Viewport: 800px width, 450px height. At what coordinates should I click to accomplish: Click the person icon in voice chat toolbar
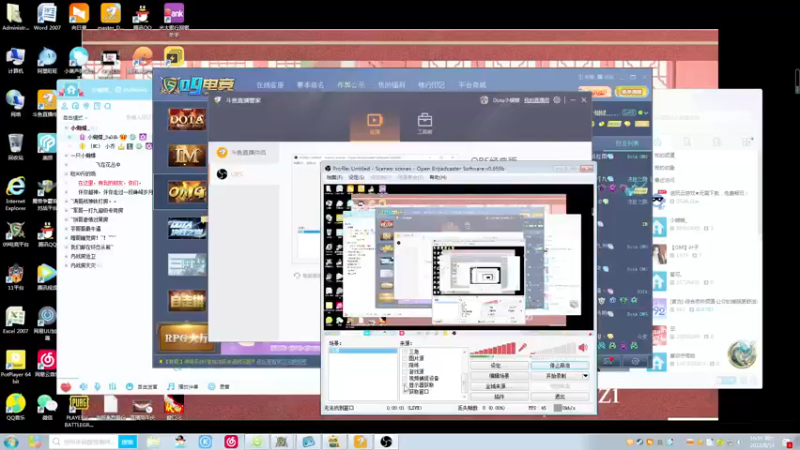(65, 106)
